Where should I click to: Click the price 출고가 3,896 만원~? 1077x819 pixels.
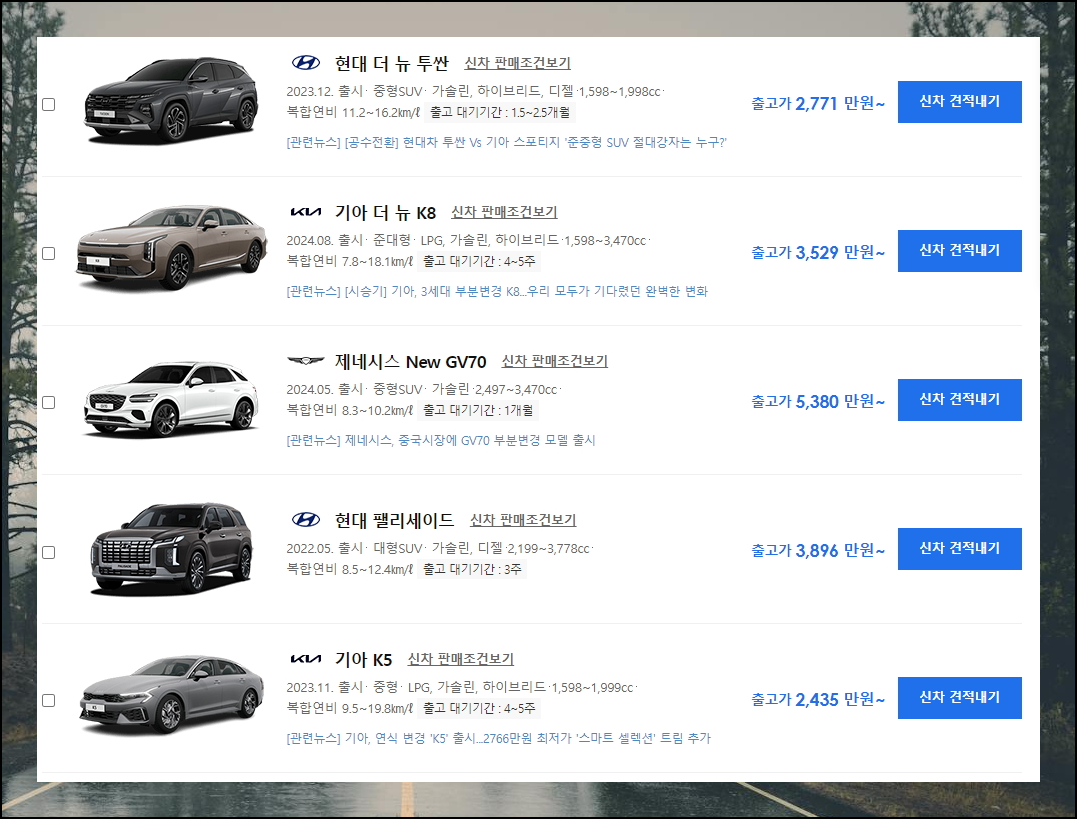tap(817, 550)
